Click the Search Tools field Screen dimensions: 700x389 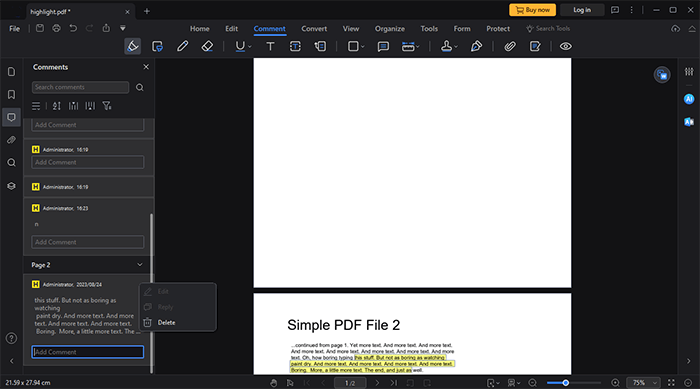548,29
